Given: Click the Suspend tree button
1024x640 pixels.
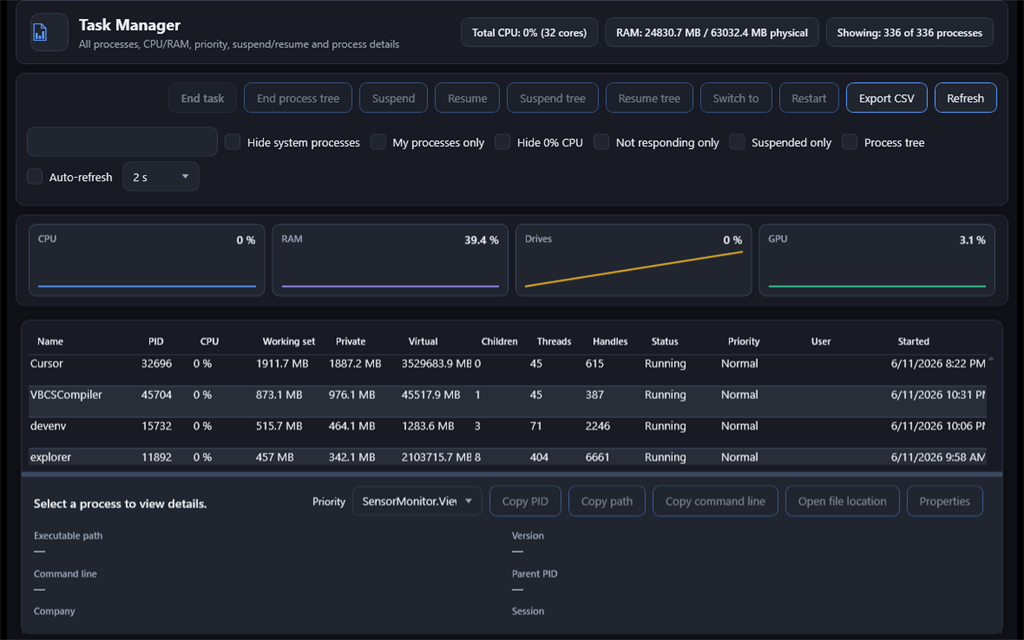Looking at the screenshot, I should point(552,98).
